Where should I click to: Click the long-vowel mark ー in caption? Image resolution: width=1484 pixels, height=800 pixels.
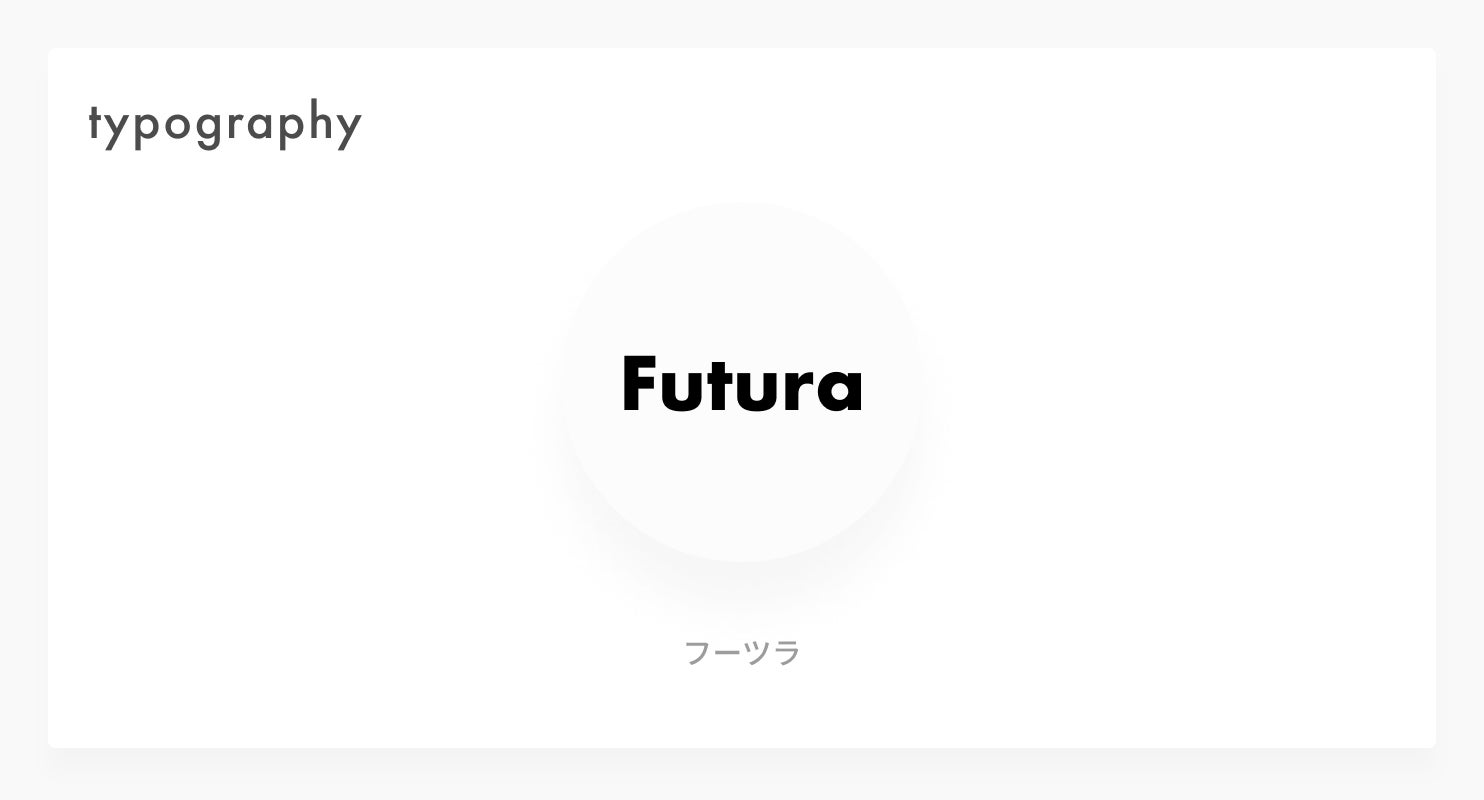(727, 654)
